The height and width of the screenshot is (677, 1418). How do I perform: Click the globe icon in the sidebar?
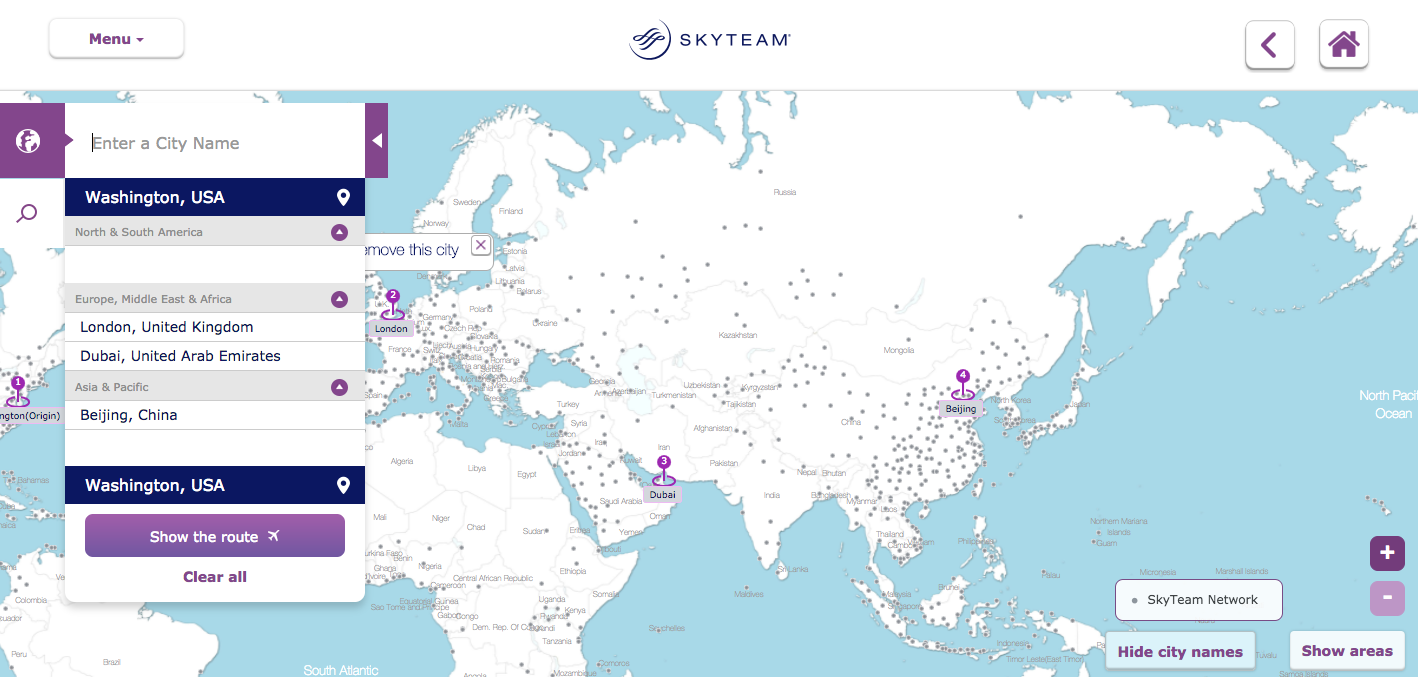(28, 141)
